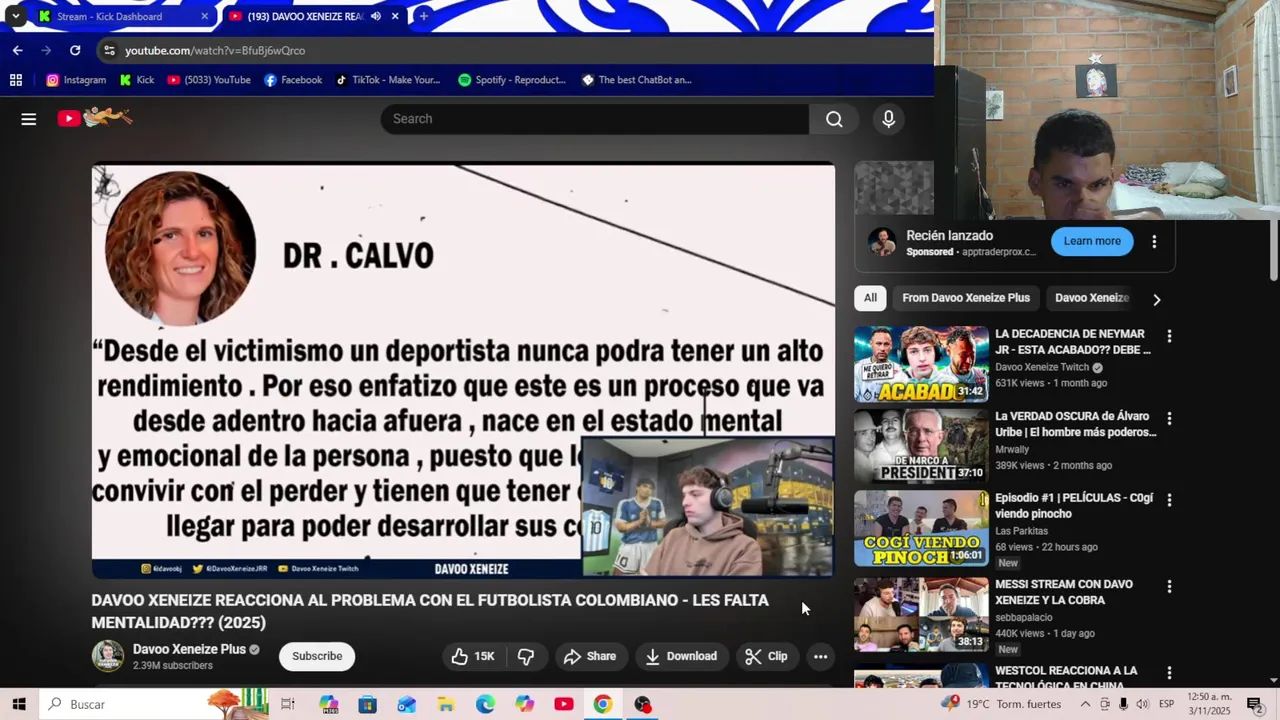The width and height of the screenshot is (1280, 720).
Task: Reload the YouTube page
Action: coord(75,50)
